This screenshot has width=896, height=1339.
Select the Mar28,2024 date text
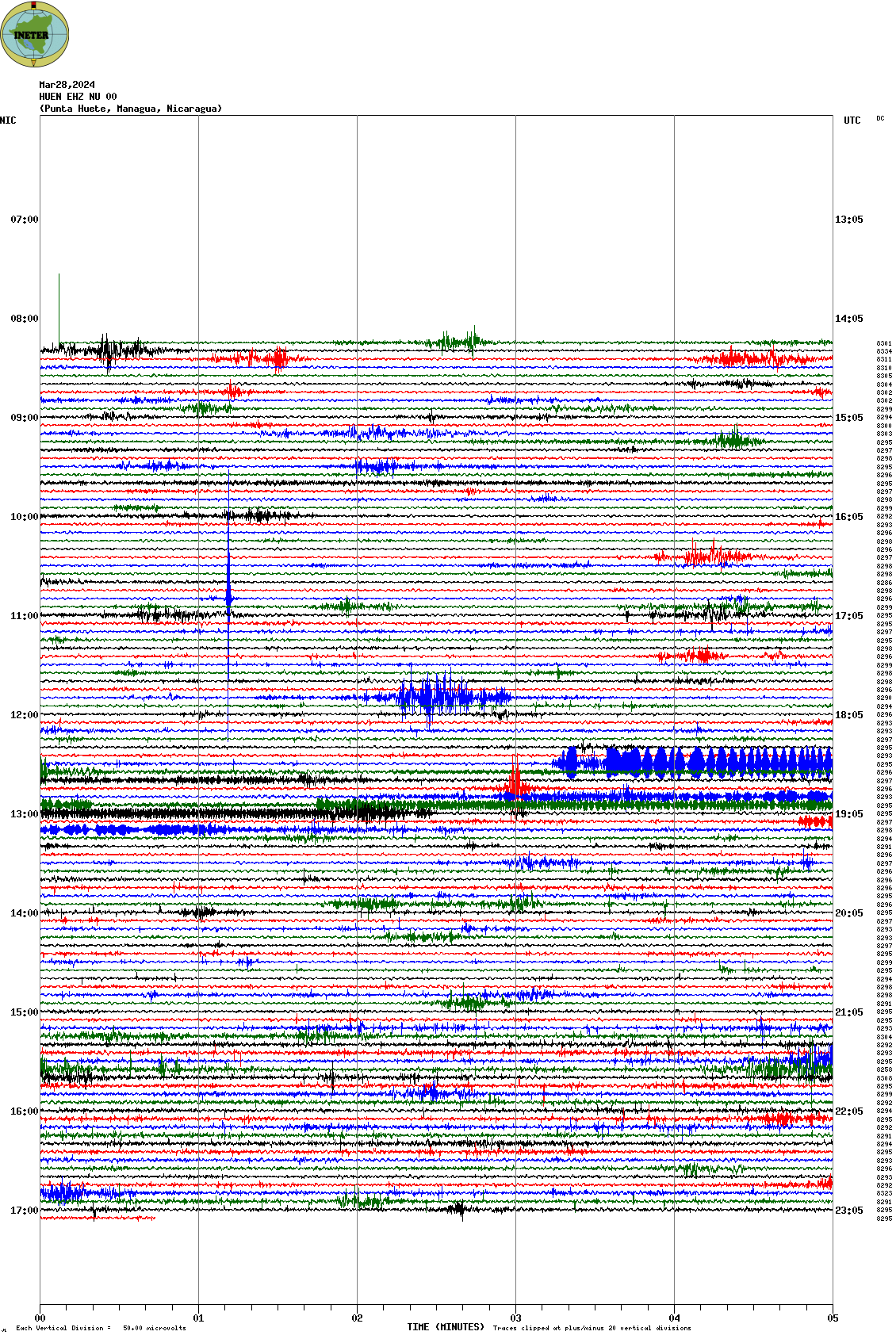pos(67,85)
